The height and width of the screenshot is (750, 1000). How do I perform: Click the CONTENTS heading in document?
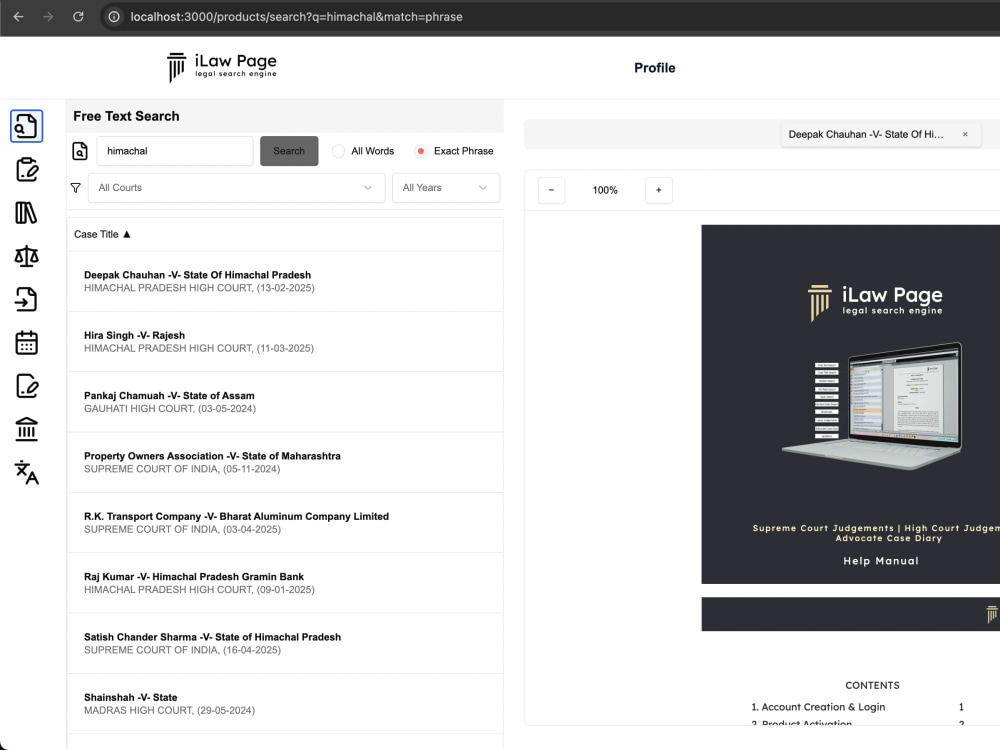tap(872, 685)
